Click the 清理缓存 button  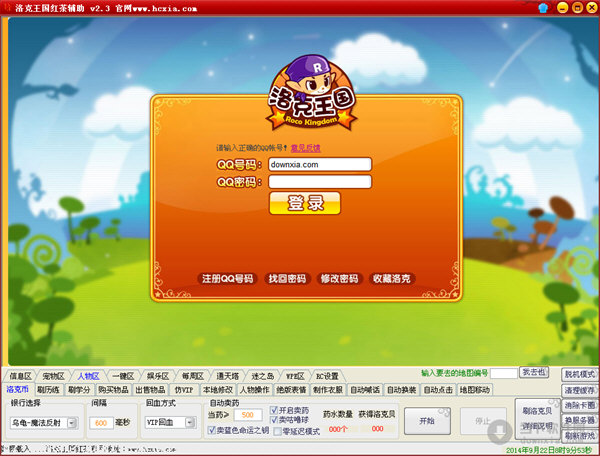pos(580,390)
